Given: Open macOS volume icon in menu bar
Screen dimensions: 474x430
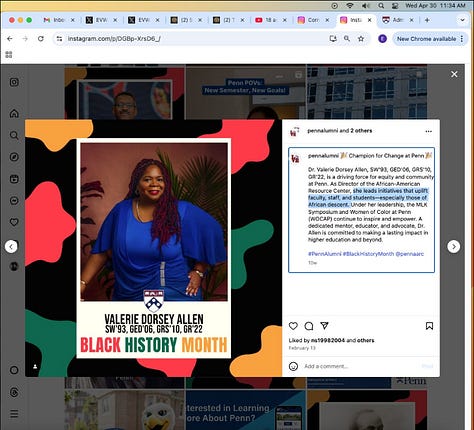Looking at the screenshot, I should (x=366, y=6).
